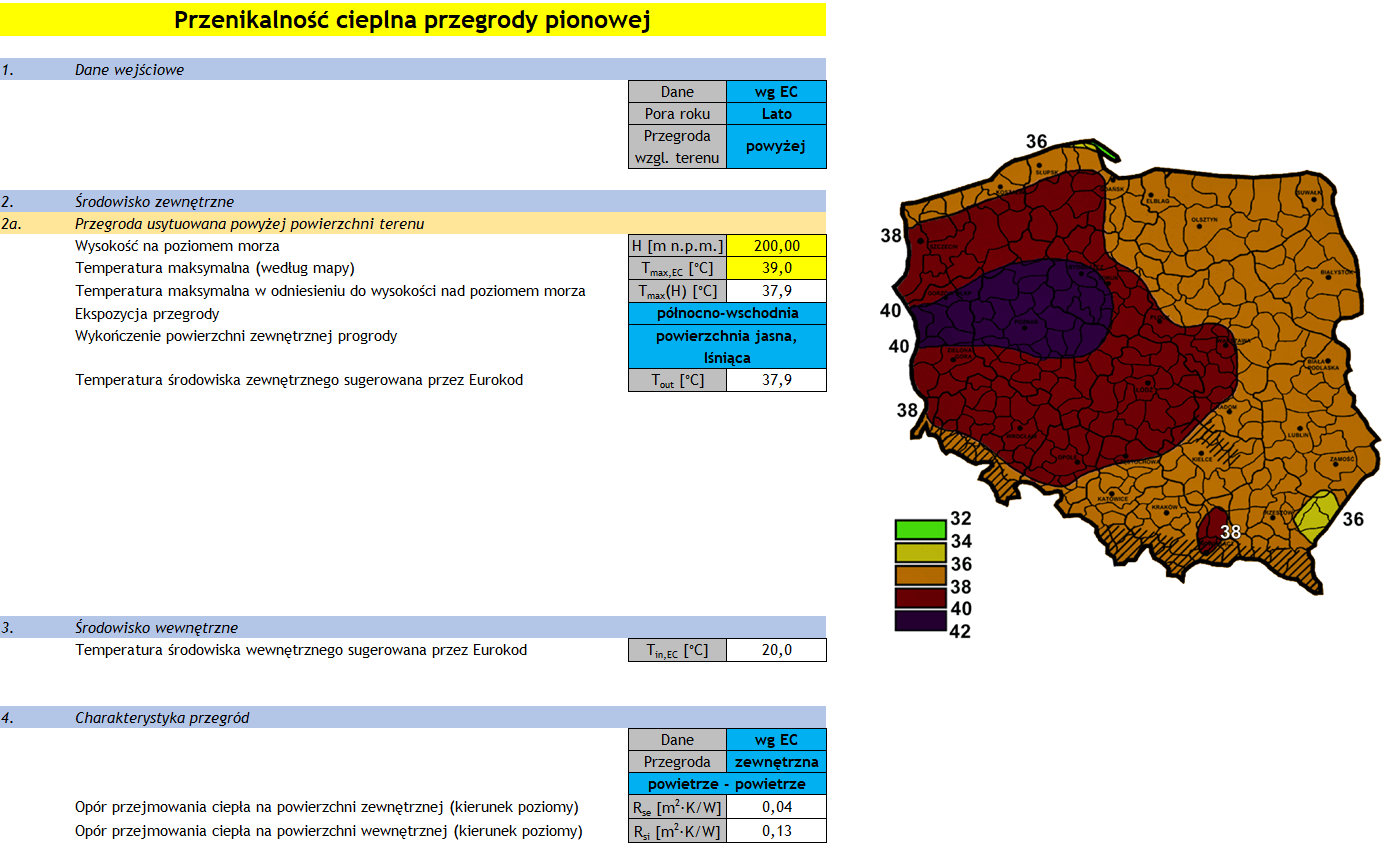Select the 'powierzchnia jasna, lśniąca' finish cell
Image resolution: width=1387 pixels, height=847 pixels.
(x=727, y=347)
